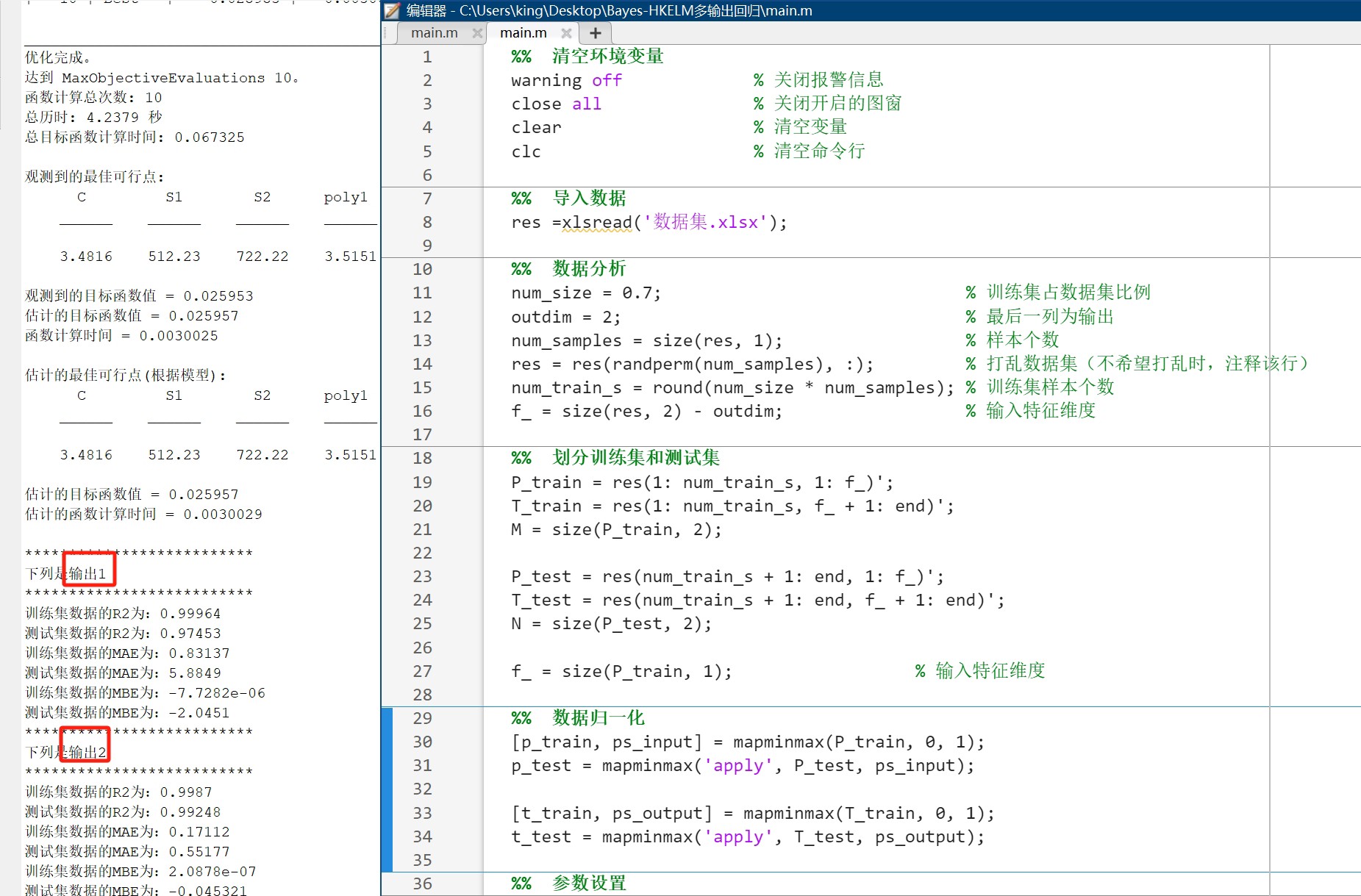
Task: Close the inactive main.m tab
Action: pos(477,33)
